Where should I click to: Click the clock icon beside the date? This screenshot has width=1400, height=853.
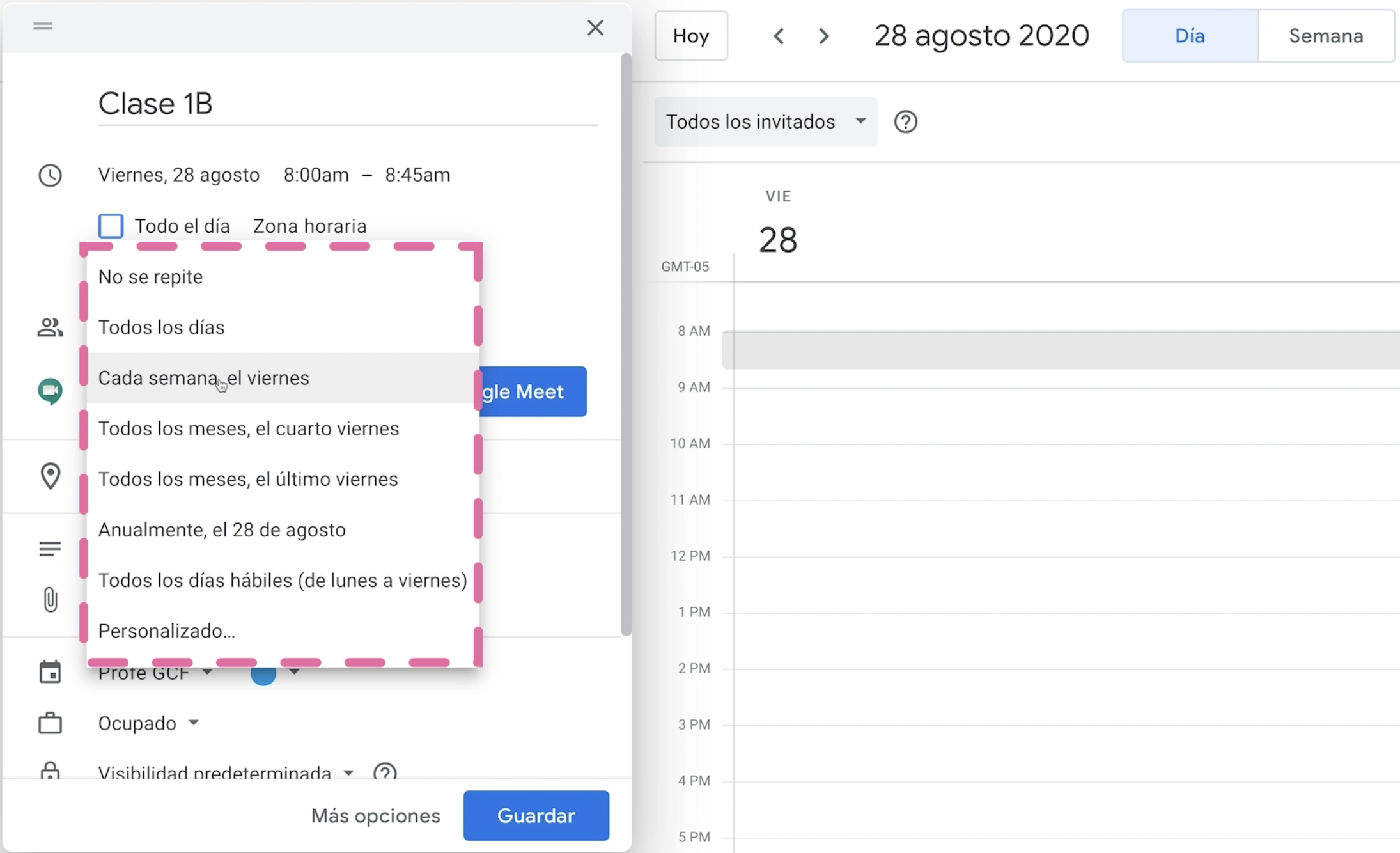(50, 175)
